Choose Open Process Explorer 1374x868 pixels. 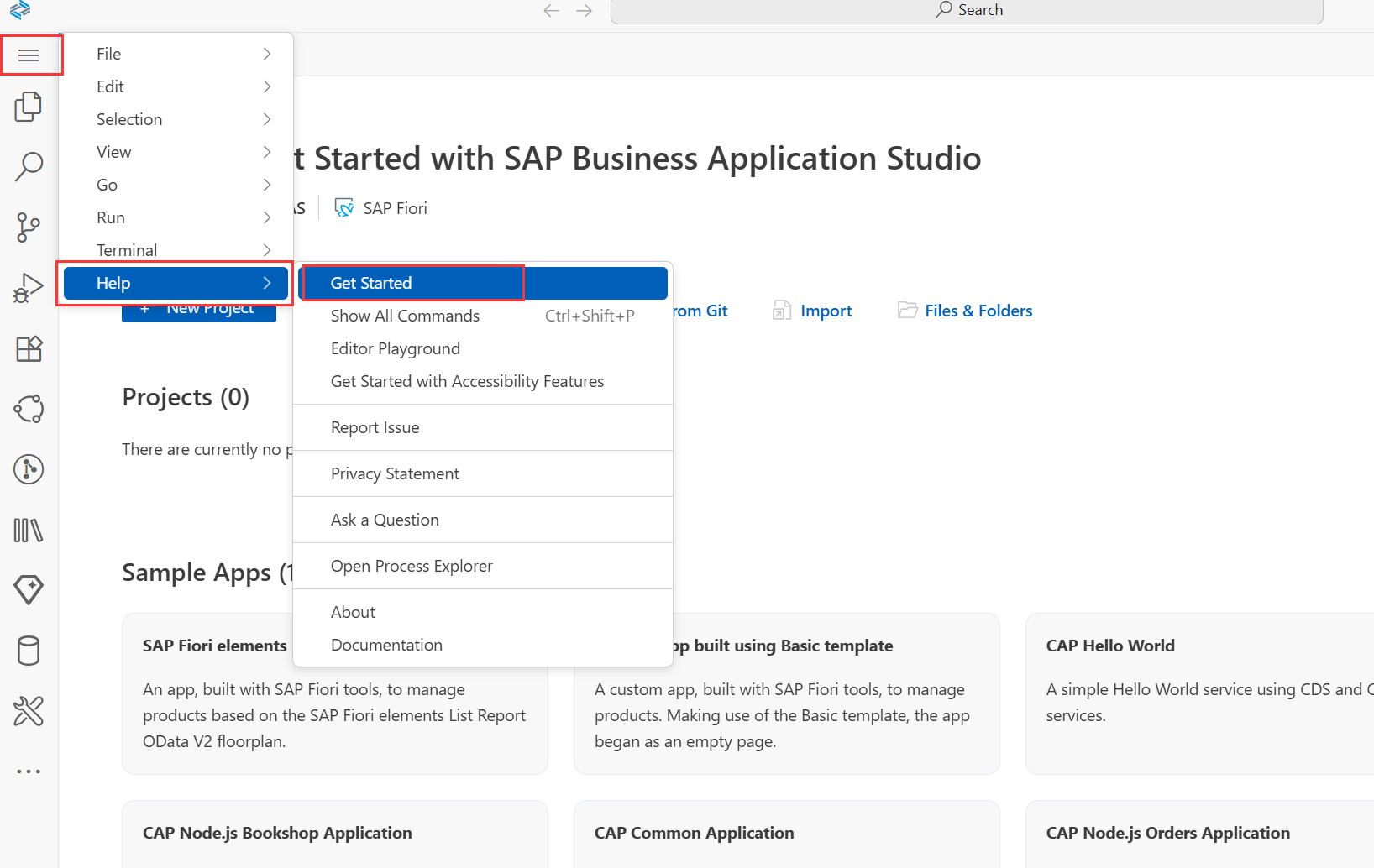point(483,566)
